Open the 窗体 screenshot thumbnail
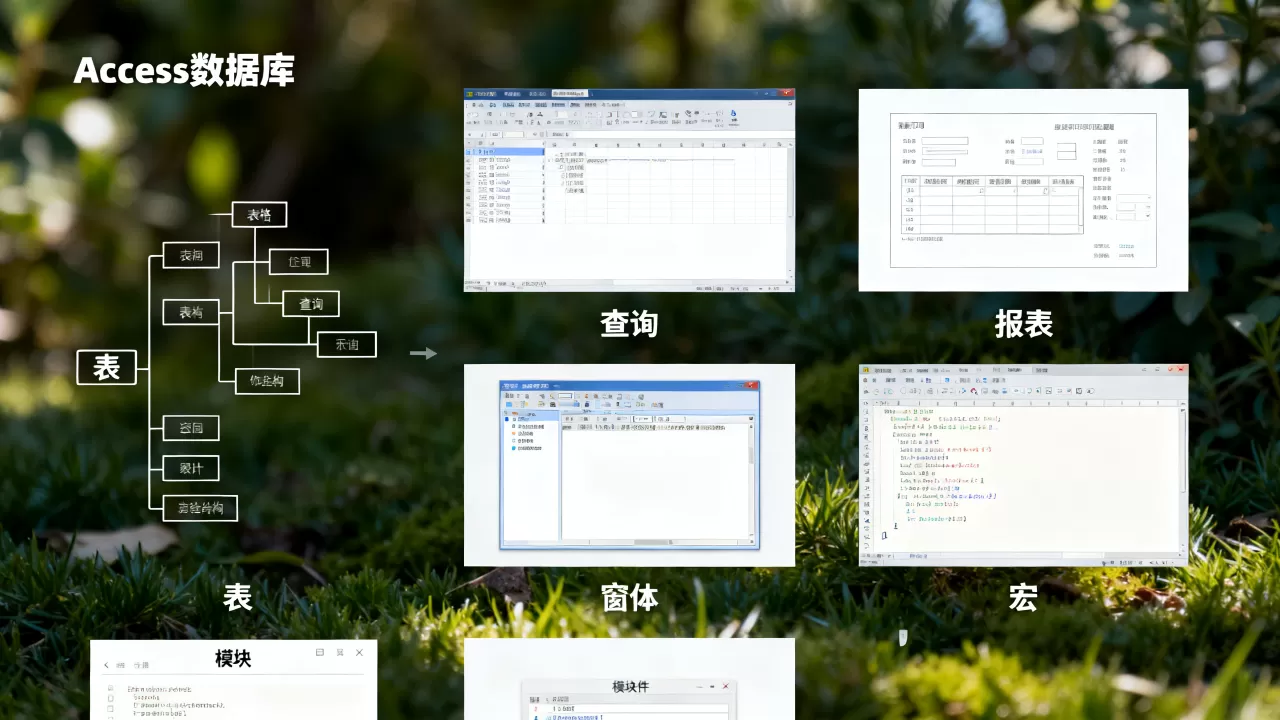Image resolution: width=1280 pixels, height=720 pixels. 629,465
